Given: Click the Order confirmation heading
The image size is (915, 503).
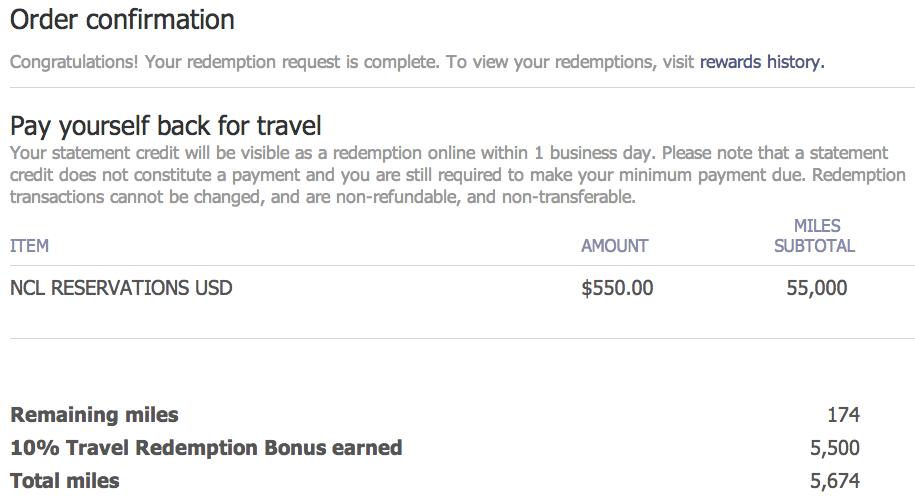Looking at the screenshot, I should 122,19.
